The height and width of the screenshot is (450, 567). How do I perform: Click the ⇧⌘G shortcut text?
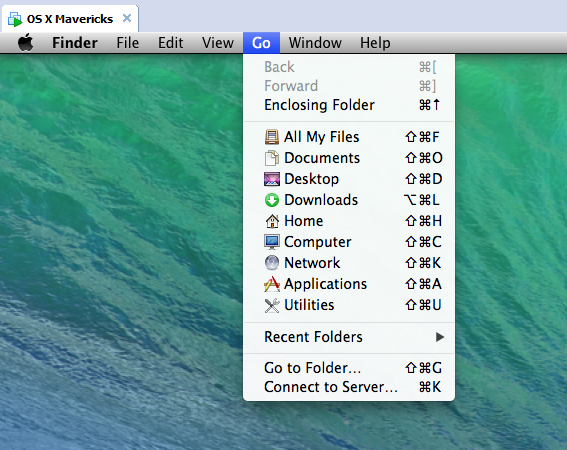pyautogui.click(x=423, y=368)
